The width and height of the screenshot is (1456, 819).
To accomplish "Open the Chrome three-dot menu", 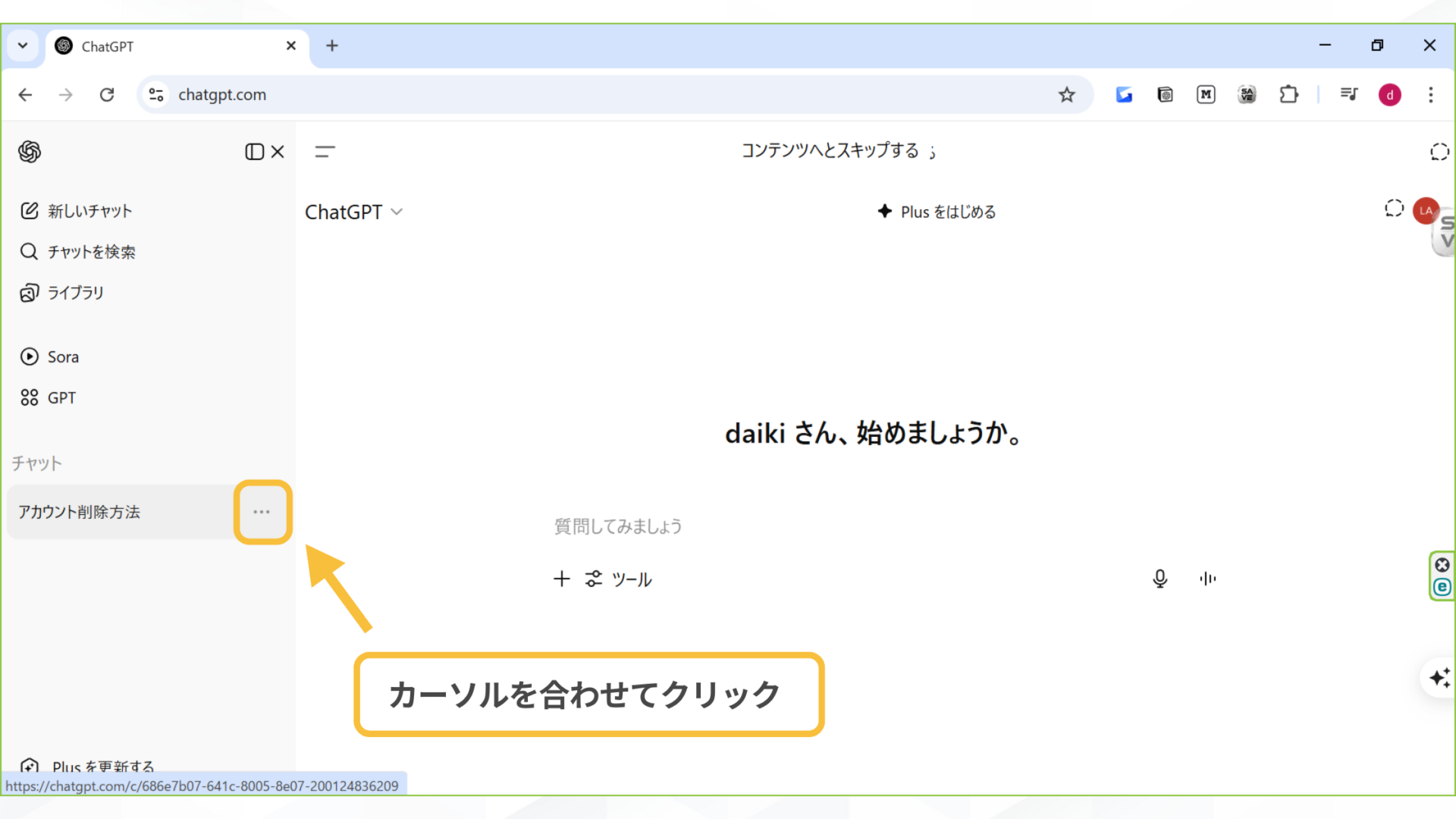I will click(x=1430, y=94).
